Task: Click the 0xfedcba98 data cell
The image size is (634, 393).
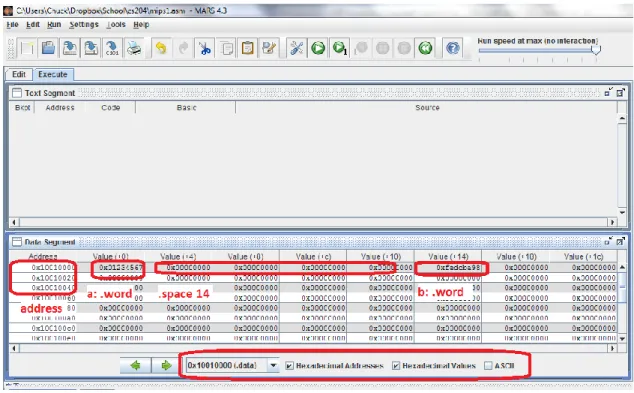Action: click(458, 268)
